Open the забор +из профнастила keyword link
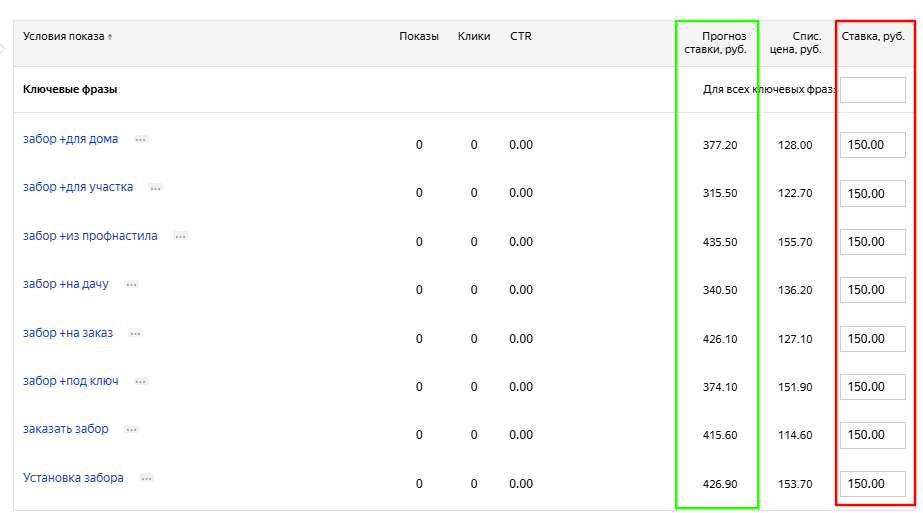This screenshot has height=513, width=923. 90,236
